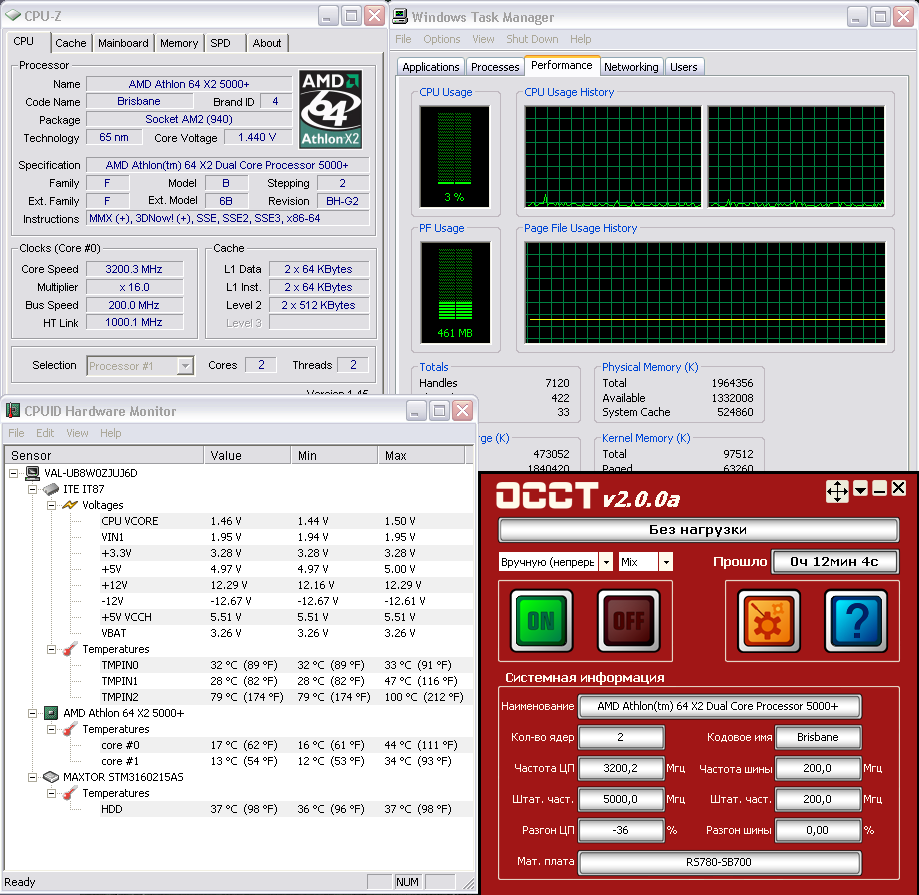Open View menu in Hardware Monitor
The width and height of the screenshot is (919, 895).
[77, 433]
